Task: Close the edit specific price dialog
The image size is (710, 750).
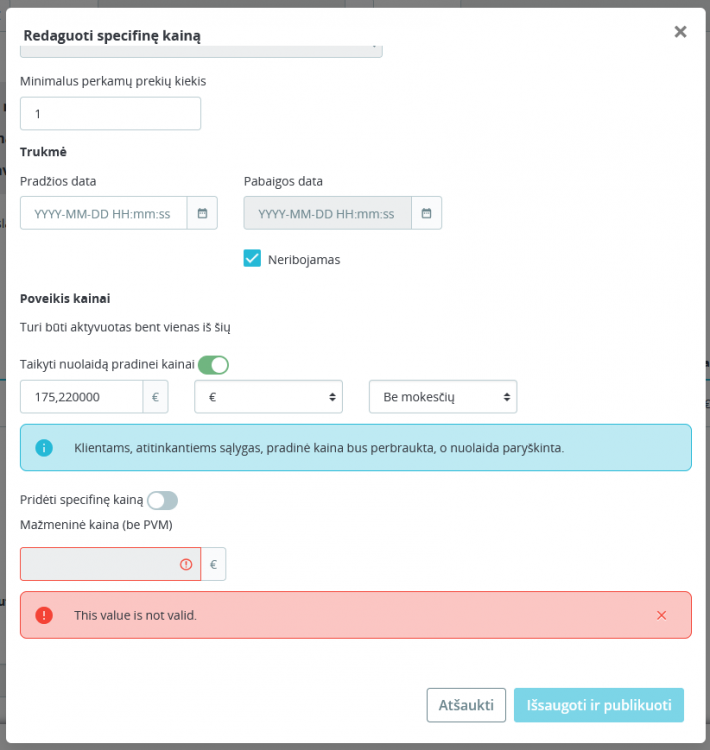Action: pos(680,32)
